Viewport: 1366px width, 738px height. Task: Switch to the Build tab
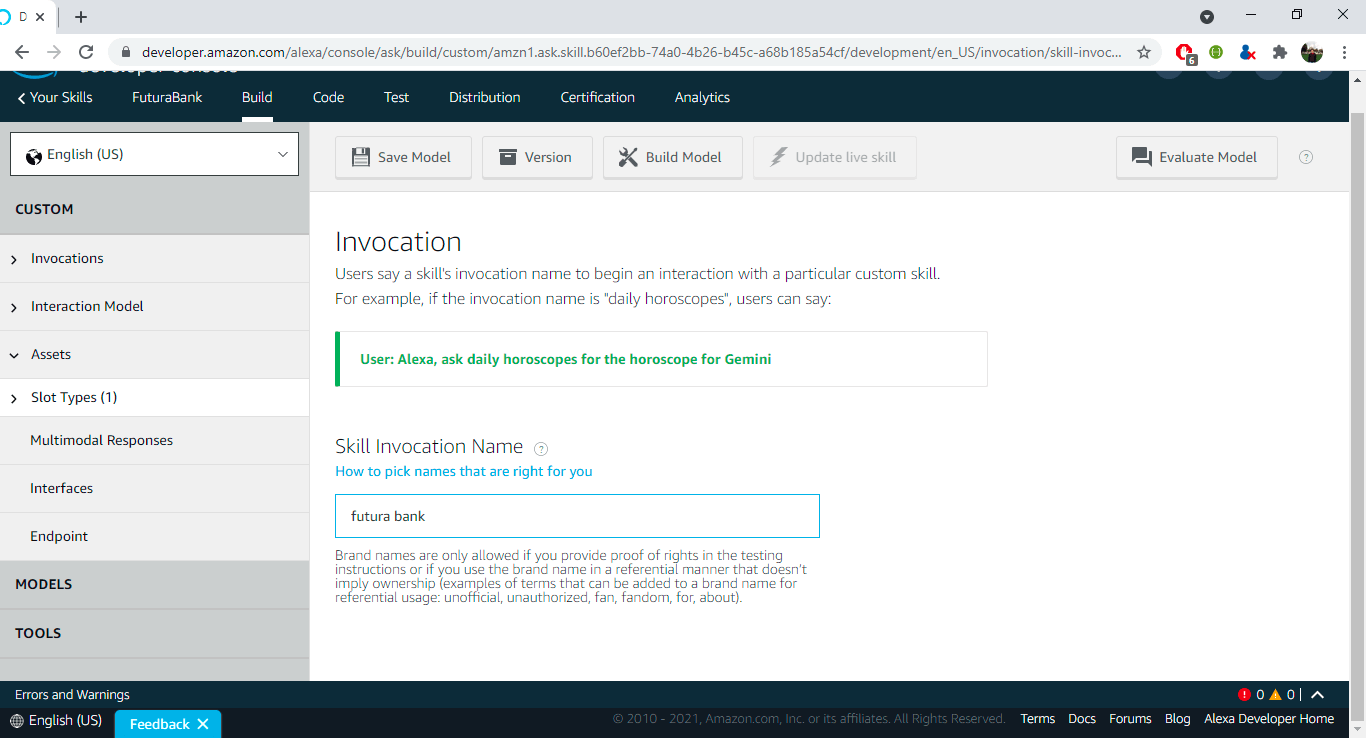tap(257, 97)
